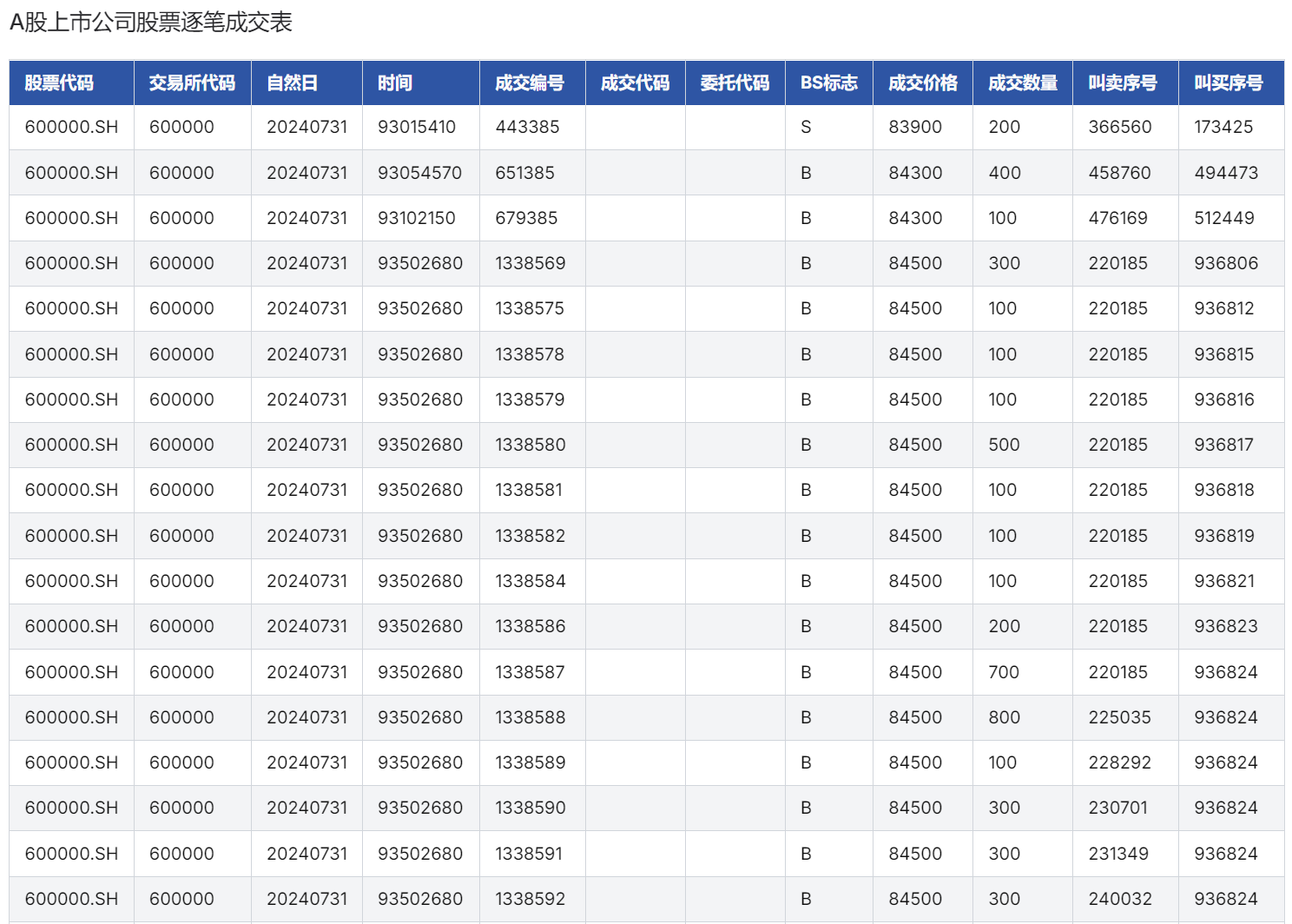Click buy order number 936819
The width and height of the screenshot is (1292, 924).
[1224, 536]
